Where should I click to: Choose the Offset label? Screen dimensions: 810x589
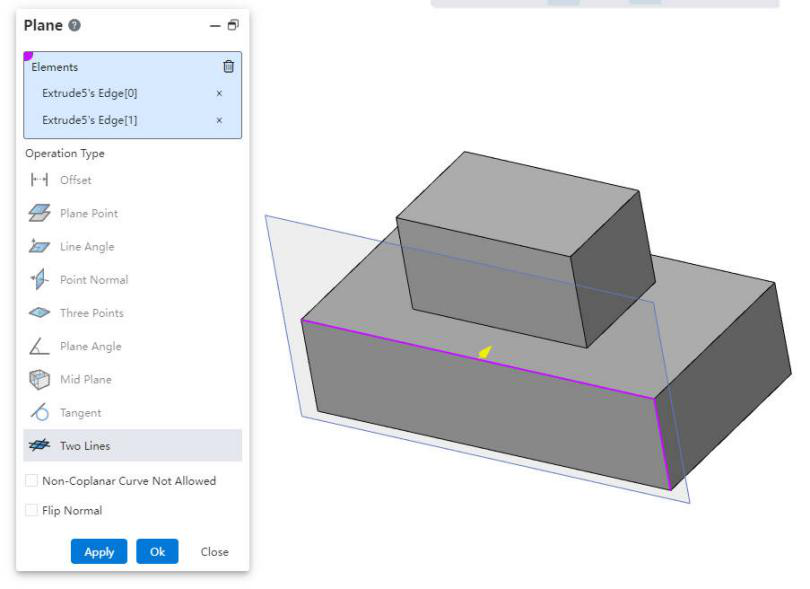(x=76, y=180)
